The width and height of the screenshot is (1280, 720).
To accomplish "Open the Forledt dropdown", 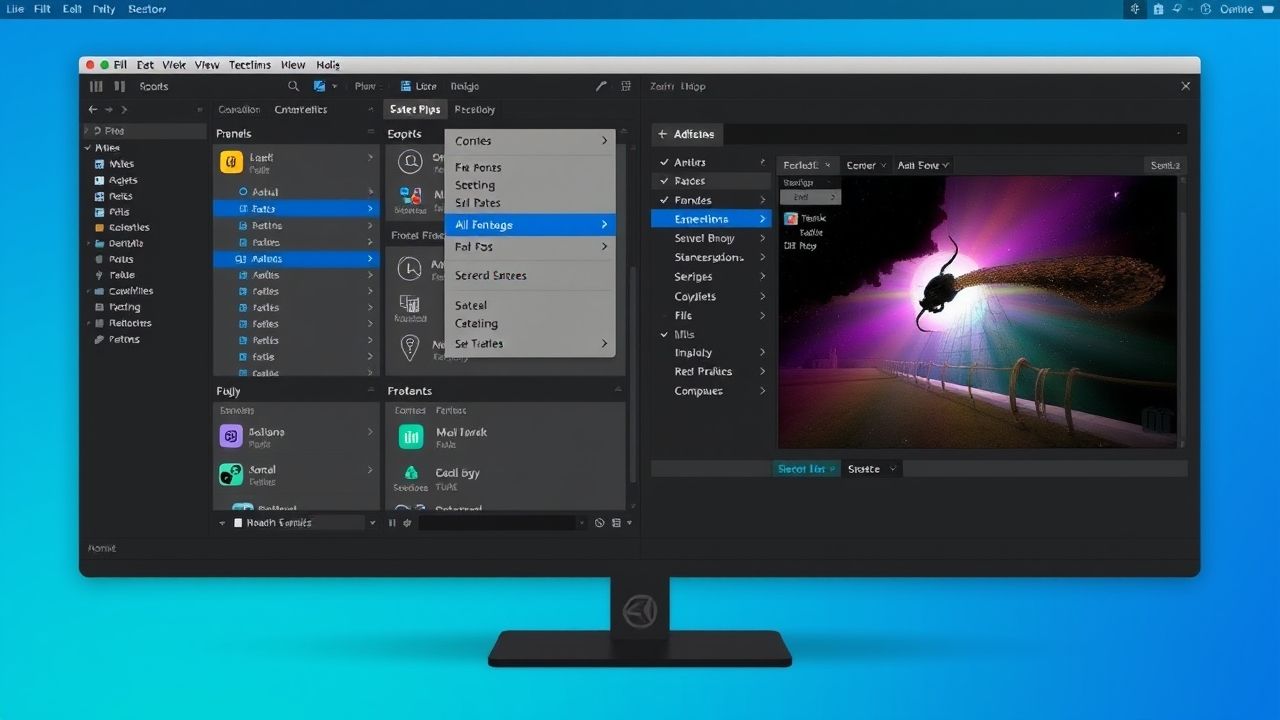I will coord(807,165).
